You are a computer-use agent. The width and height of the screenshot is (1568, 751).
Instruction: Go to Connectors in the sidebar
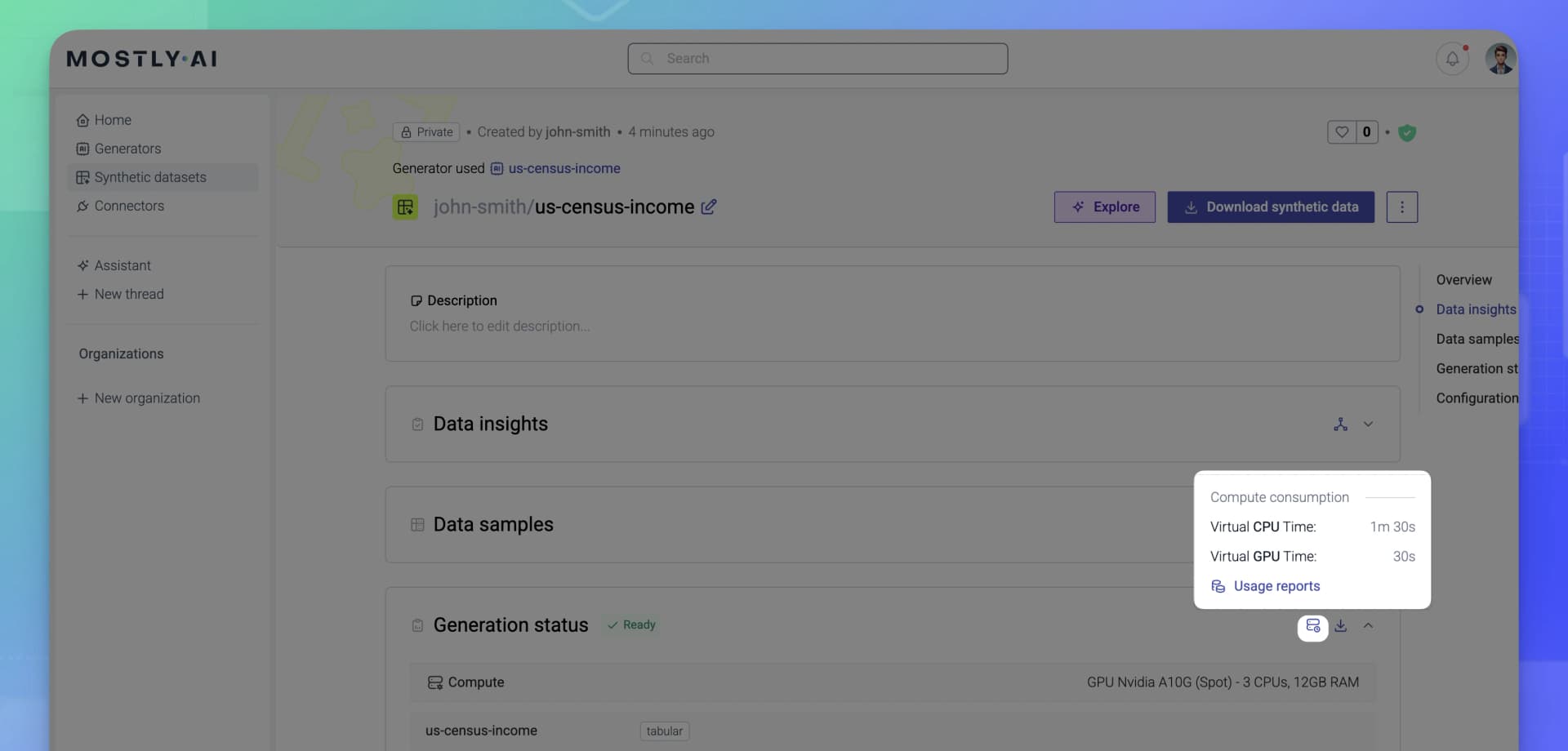click(x=129, y=206)
